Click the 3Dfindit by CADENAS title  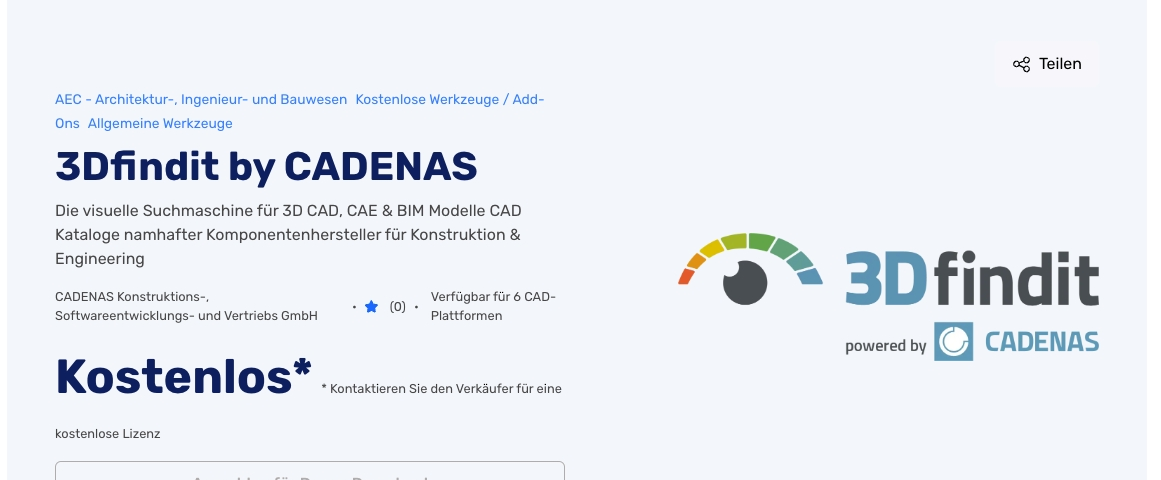tap(266, 166)
